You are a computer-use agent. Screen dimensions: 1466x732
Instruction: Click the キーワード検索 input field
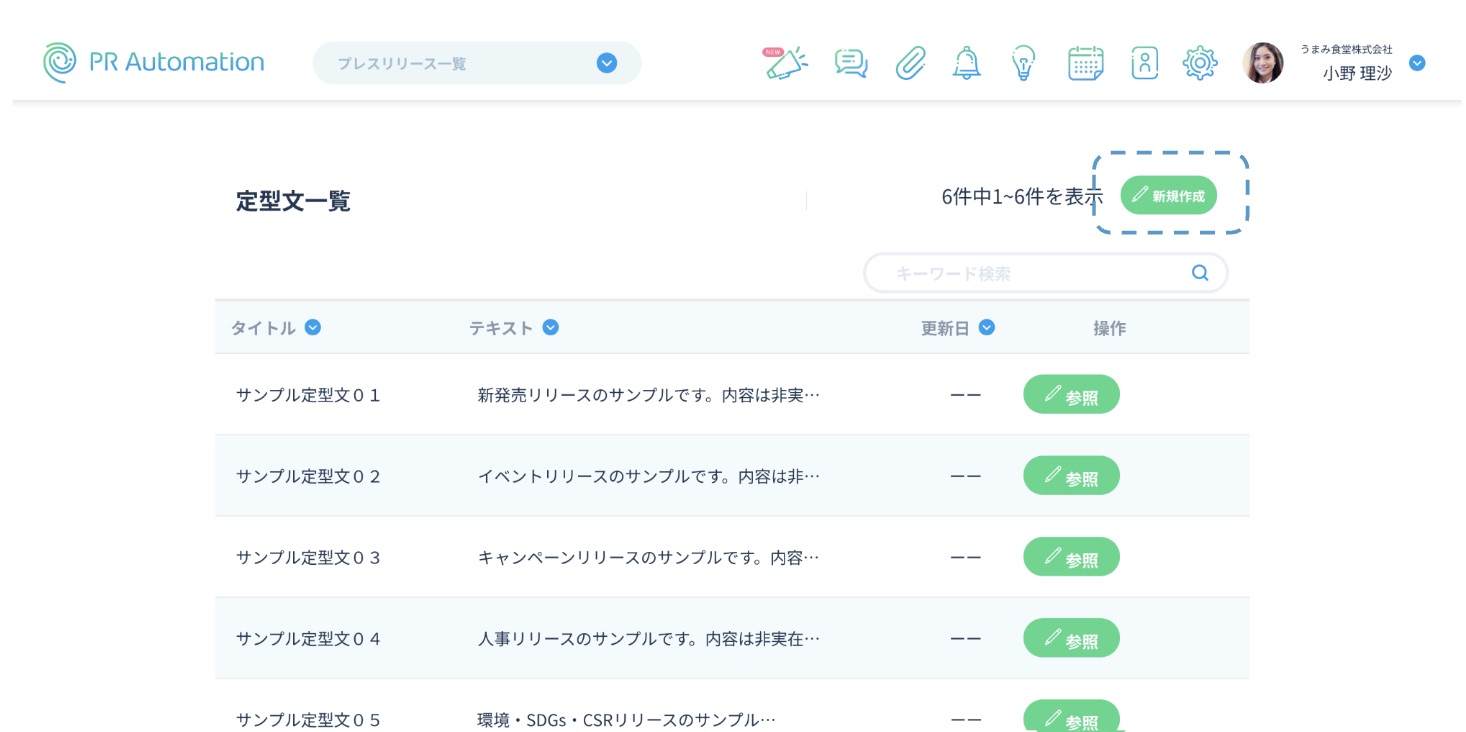tap(1030, 273)
